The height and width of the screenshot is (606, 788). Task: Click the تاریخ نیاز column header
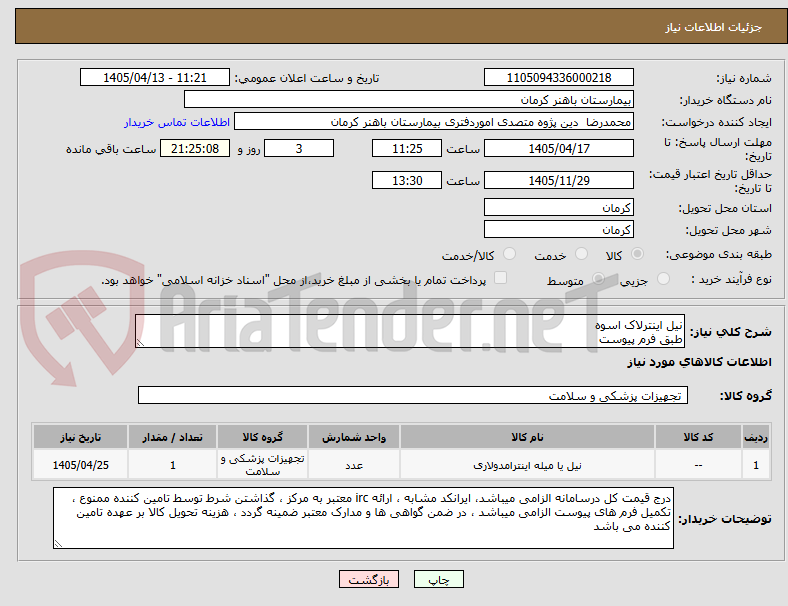point(80,437)
